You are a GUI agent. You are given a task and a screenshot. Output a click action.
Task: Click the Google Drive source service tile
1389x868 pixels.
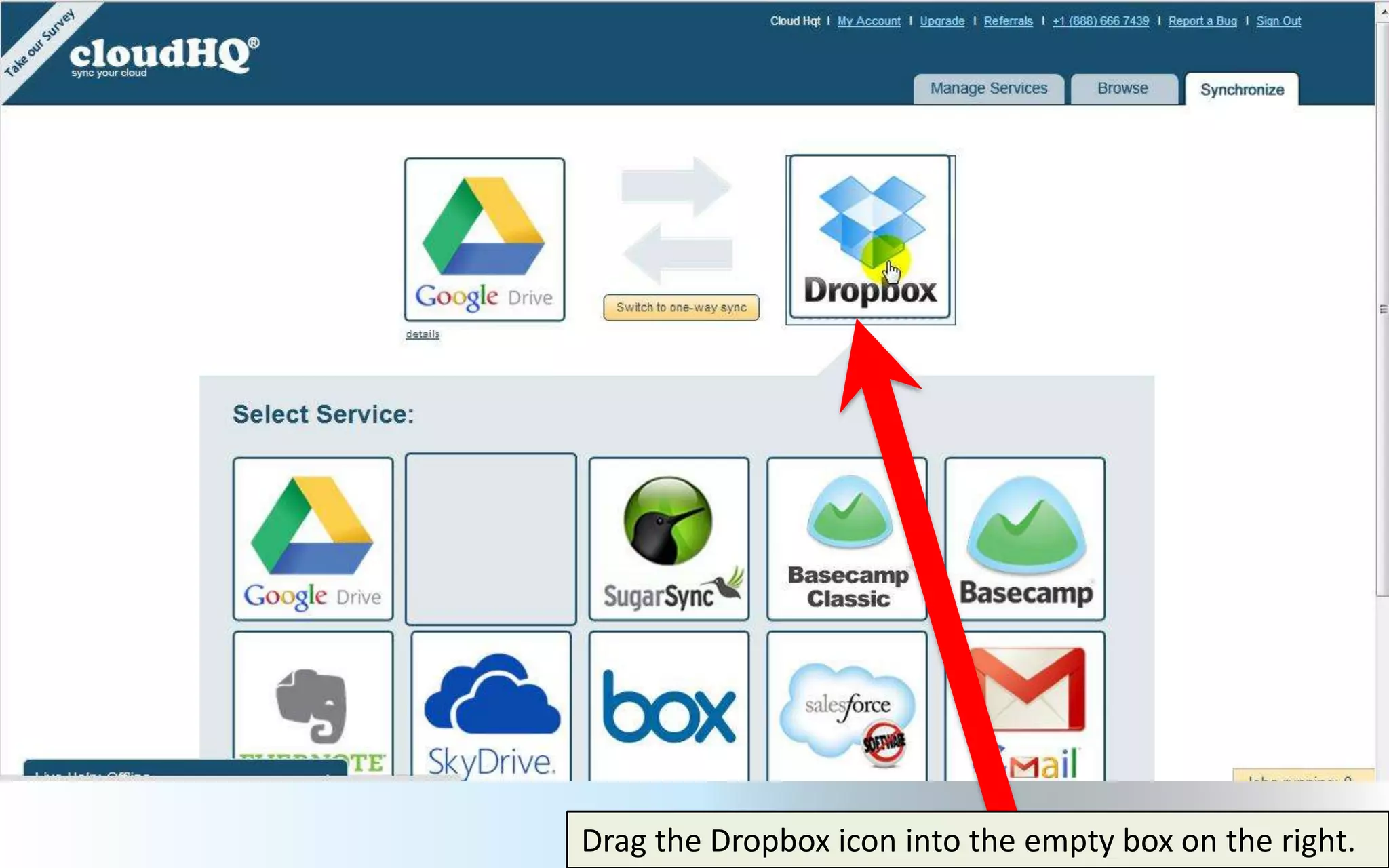484,239
